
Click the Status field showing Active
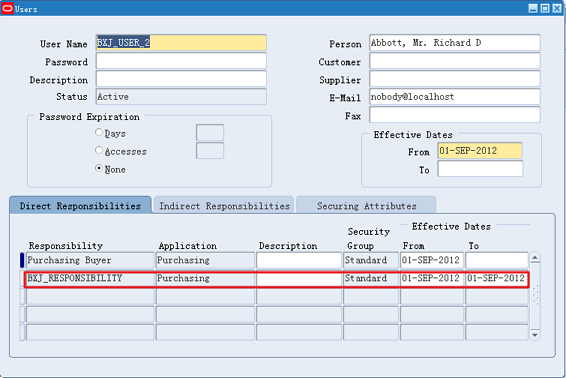(181, 97)
